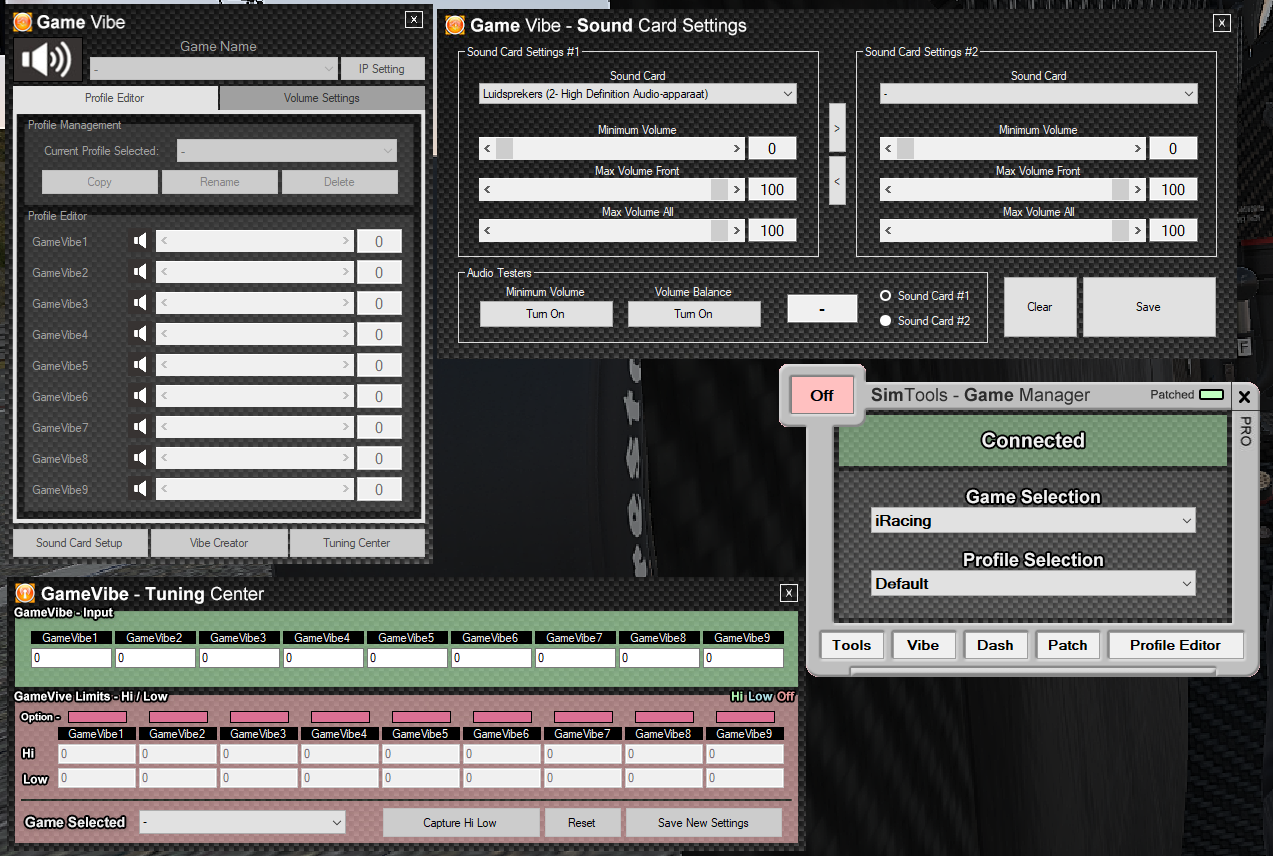Turn on the Minimum Volume audio tester
1273x856 pixels.
click(546, 314)
